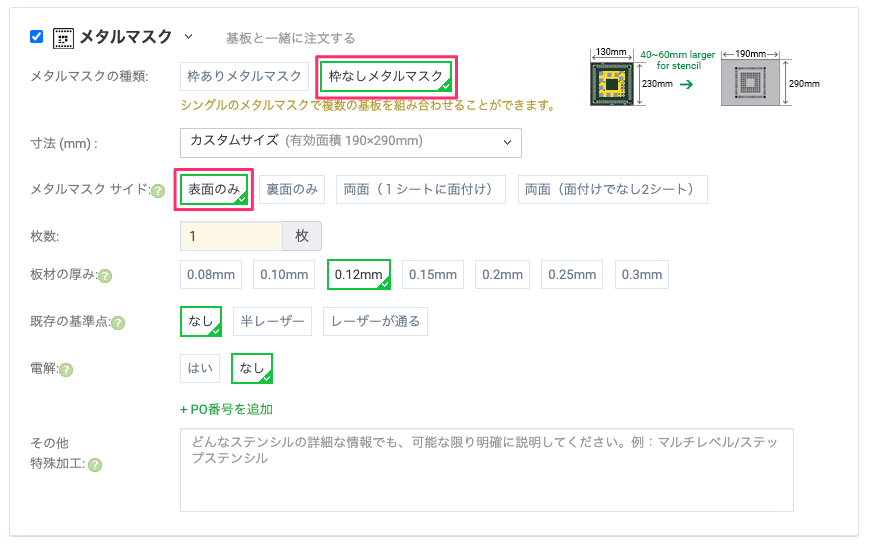Click help icon beside 板材の厚み
Image resolution: width=870 pixels, height=545 pixels.
point(105,276)
